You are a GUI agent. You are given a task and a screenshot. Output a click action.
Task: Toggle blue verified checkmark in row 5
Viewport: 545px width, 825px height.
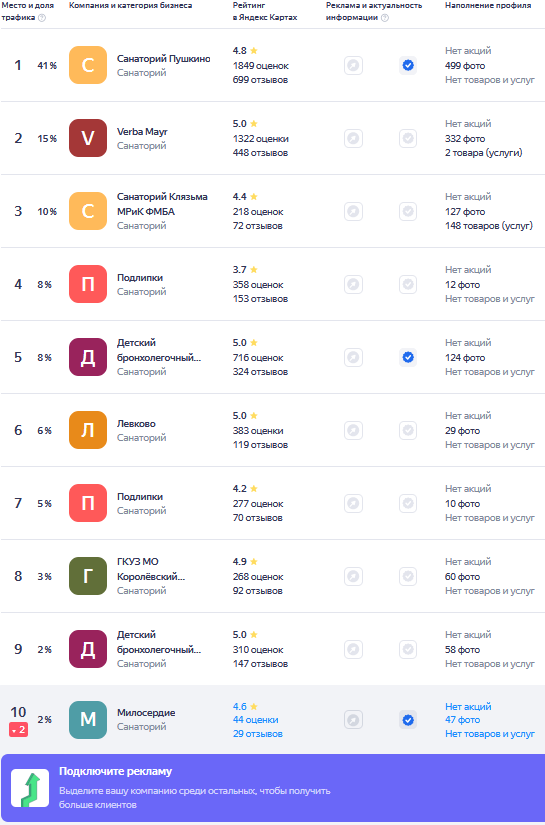(408, 358)
